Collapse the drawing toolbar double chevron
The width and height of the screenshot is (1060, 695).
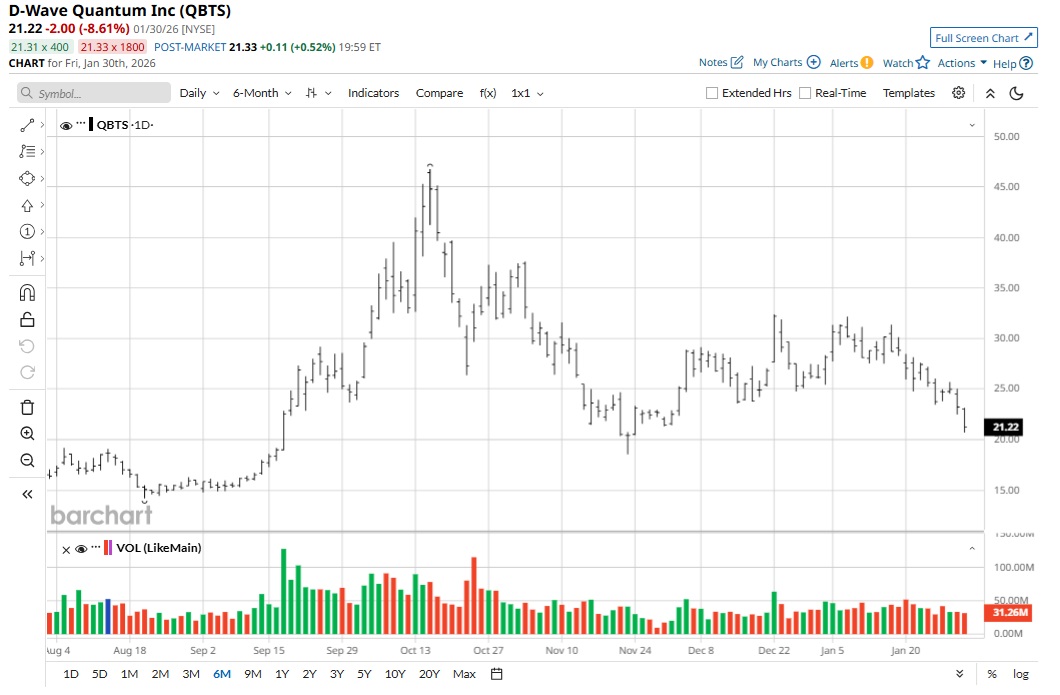click(27, 494)
